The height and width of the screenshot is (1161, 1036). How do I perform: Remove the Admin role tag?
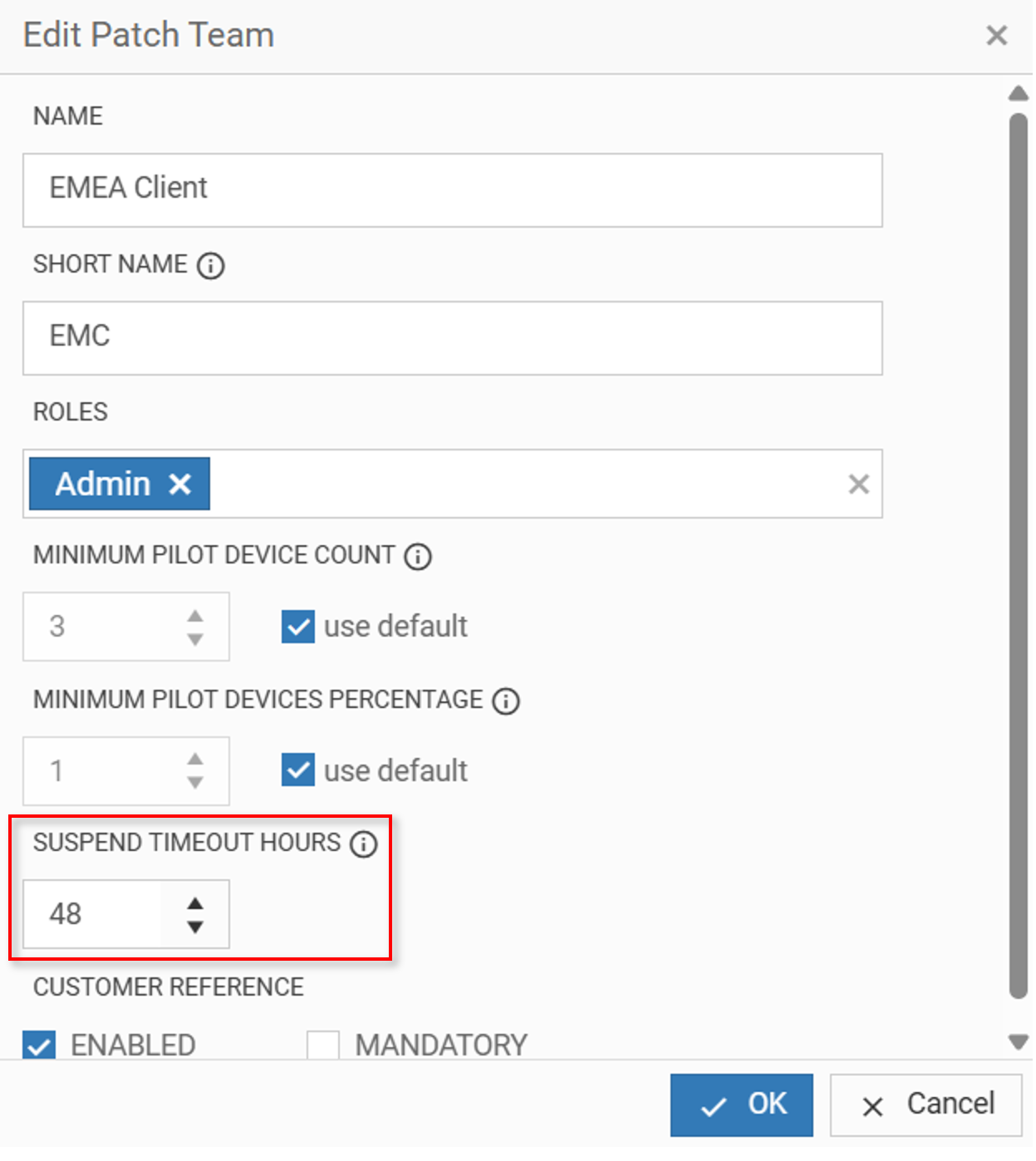coord(180,484)
